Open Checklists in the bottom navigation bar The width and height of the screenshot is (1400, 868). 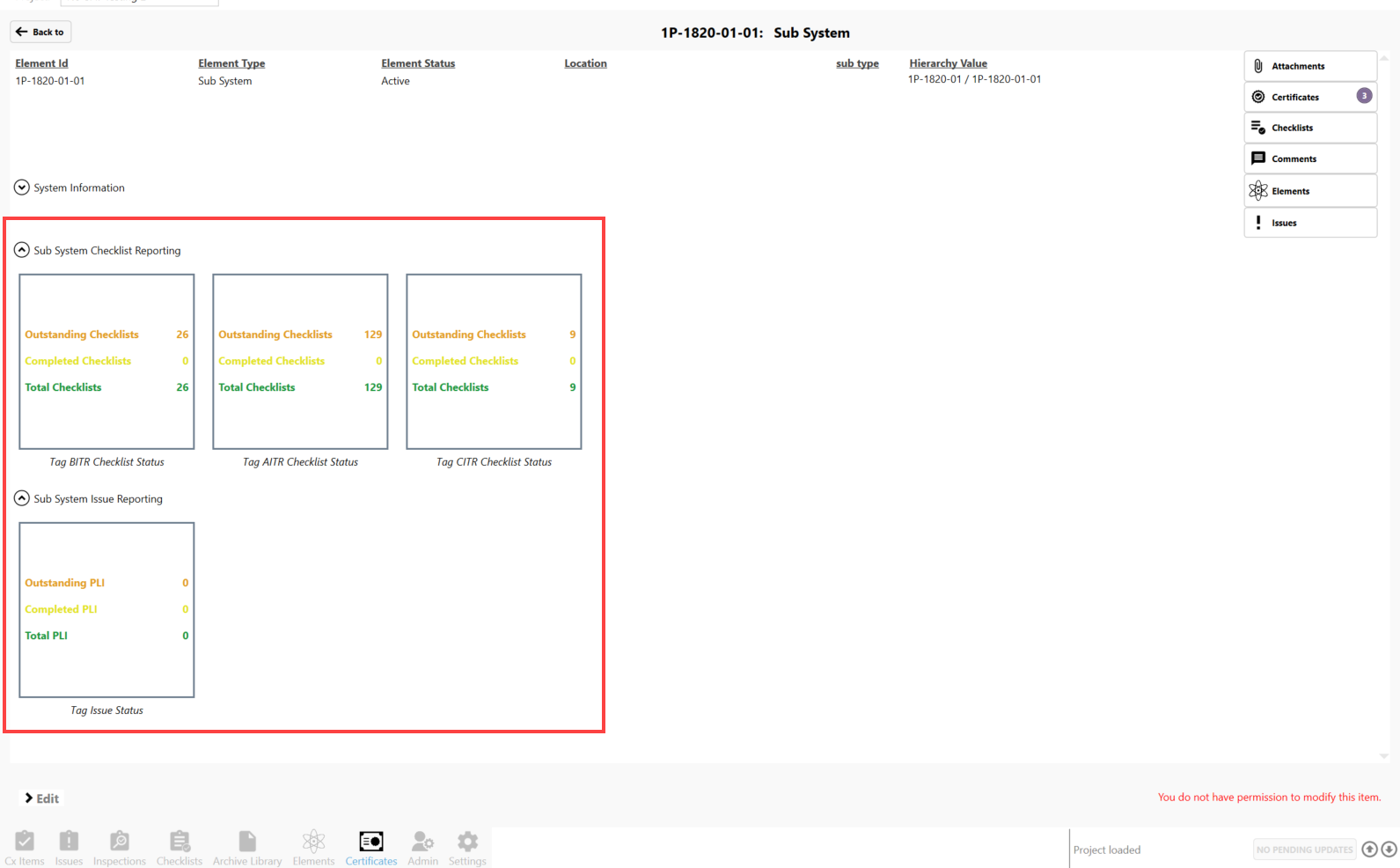point(180,848)
